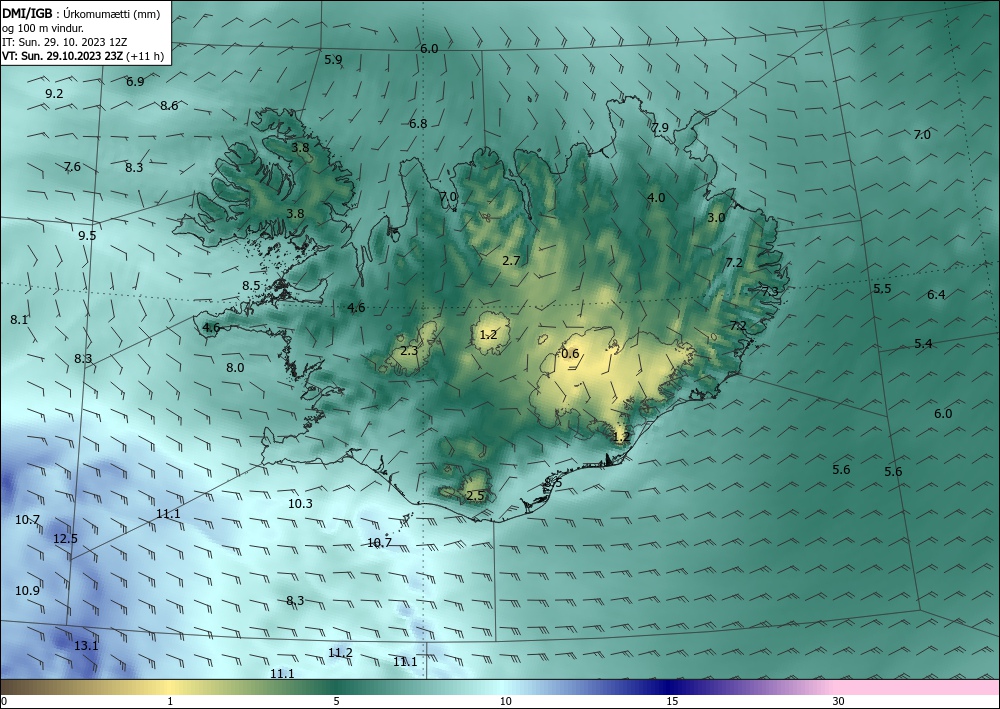
Task: Click the 7.9 value label
Action: pos(660,128)
